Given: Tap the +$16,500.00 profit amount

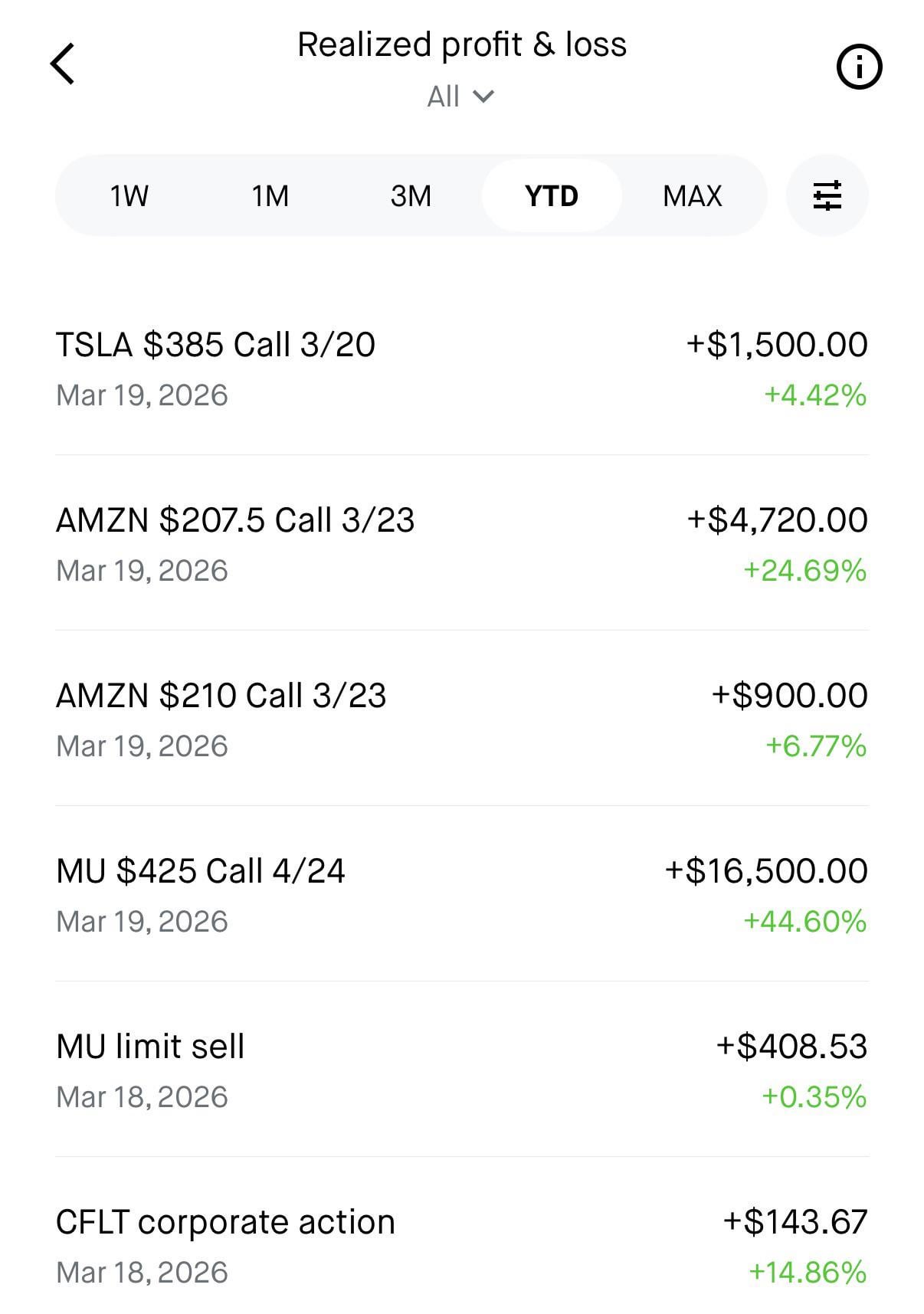Looking at the screenshot, I should pyautogui.click(x=766, y=871).
